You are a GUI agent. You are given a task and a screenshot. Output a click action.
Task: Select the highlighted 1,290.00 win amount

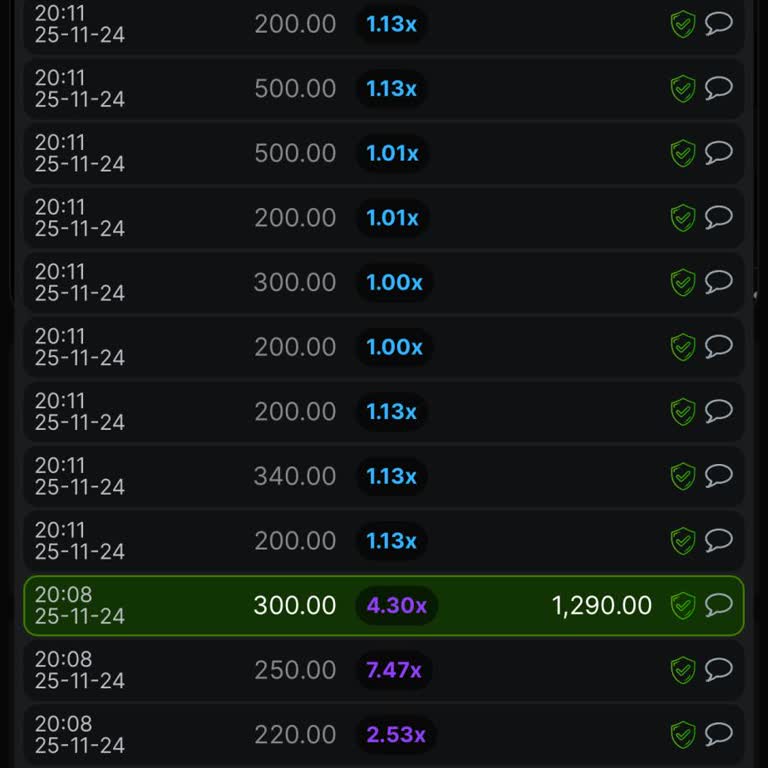tap(601, 605)
